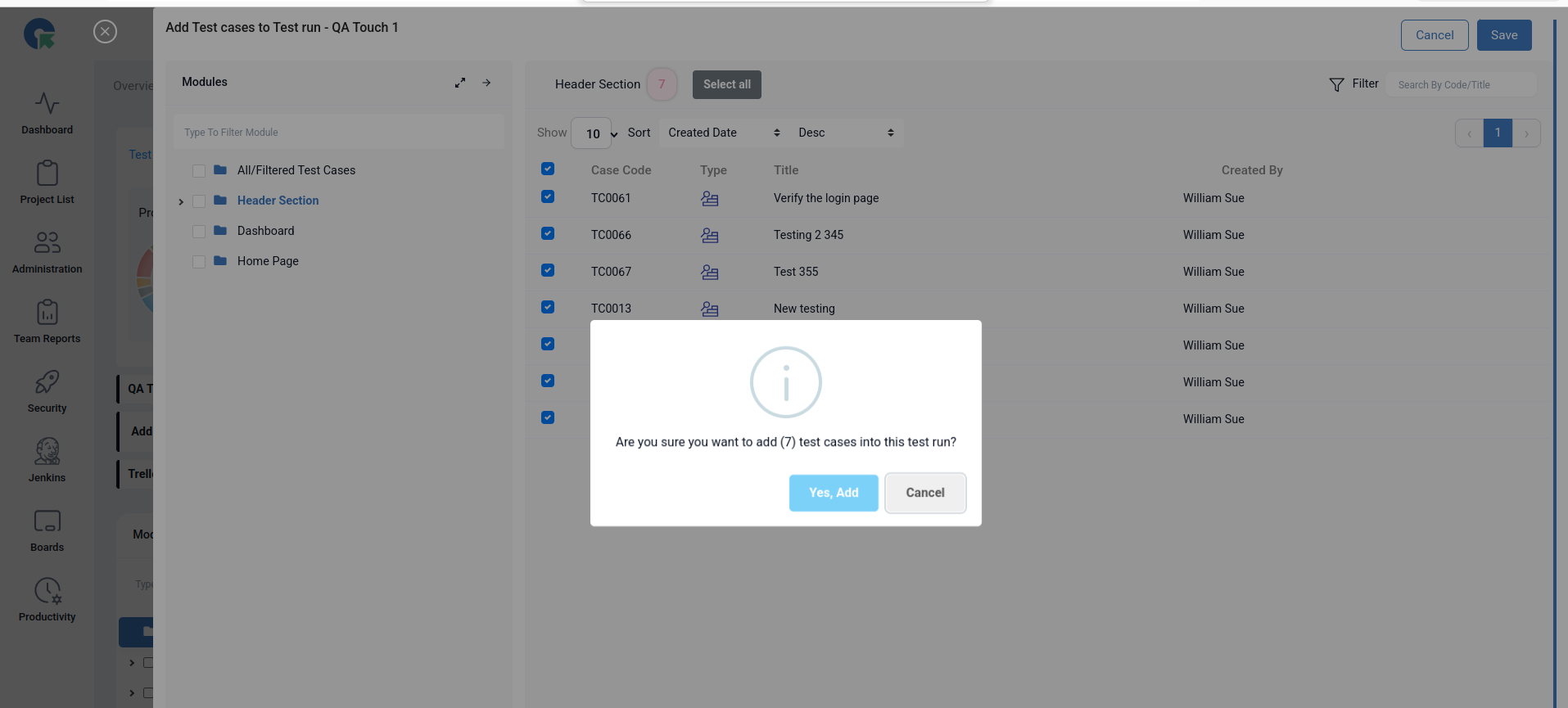This screenshot has height=708, width=1568.
Task: Open the Created Date sort dropdown
Action: point(723,133)
